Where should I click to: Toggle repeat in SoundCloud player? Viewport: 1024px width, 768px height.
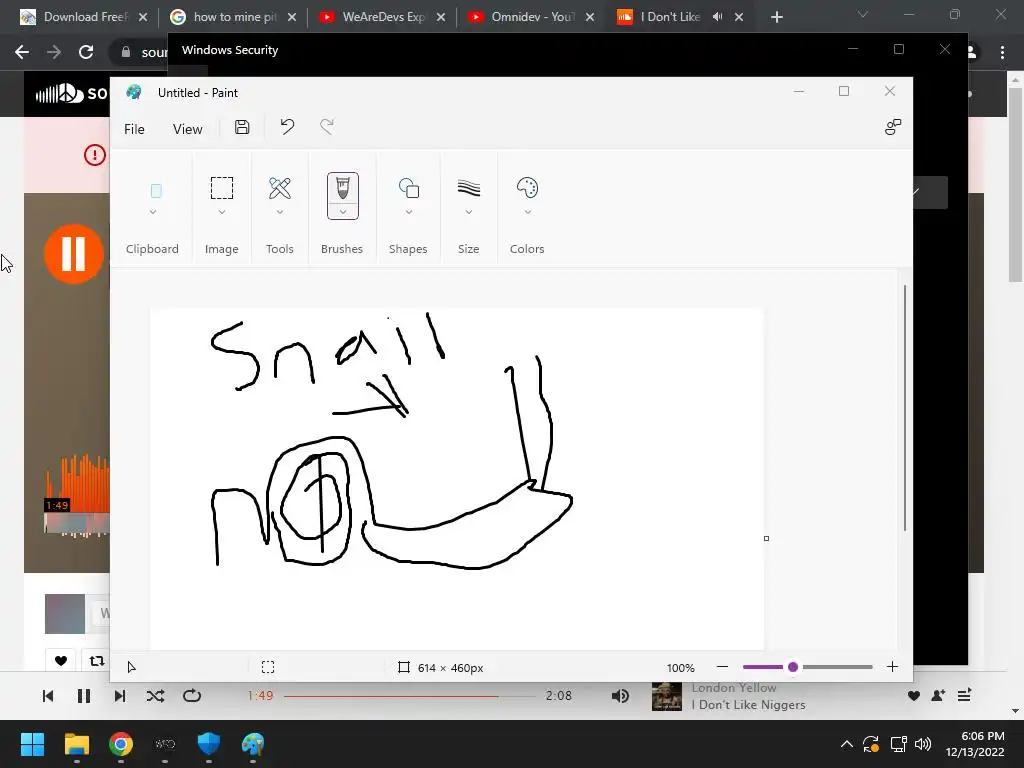192,696
